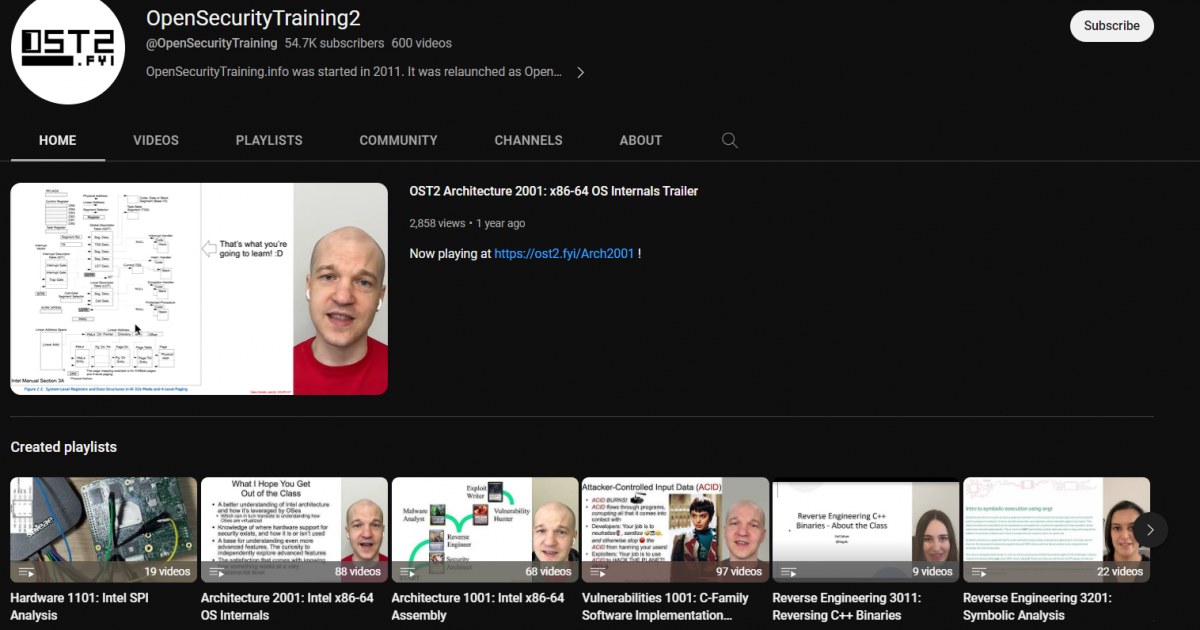
Task: Click playlist icon on Reverse Engineering 3011 thumbnail
Action: click(789, 572)
